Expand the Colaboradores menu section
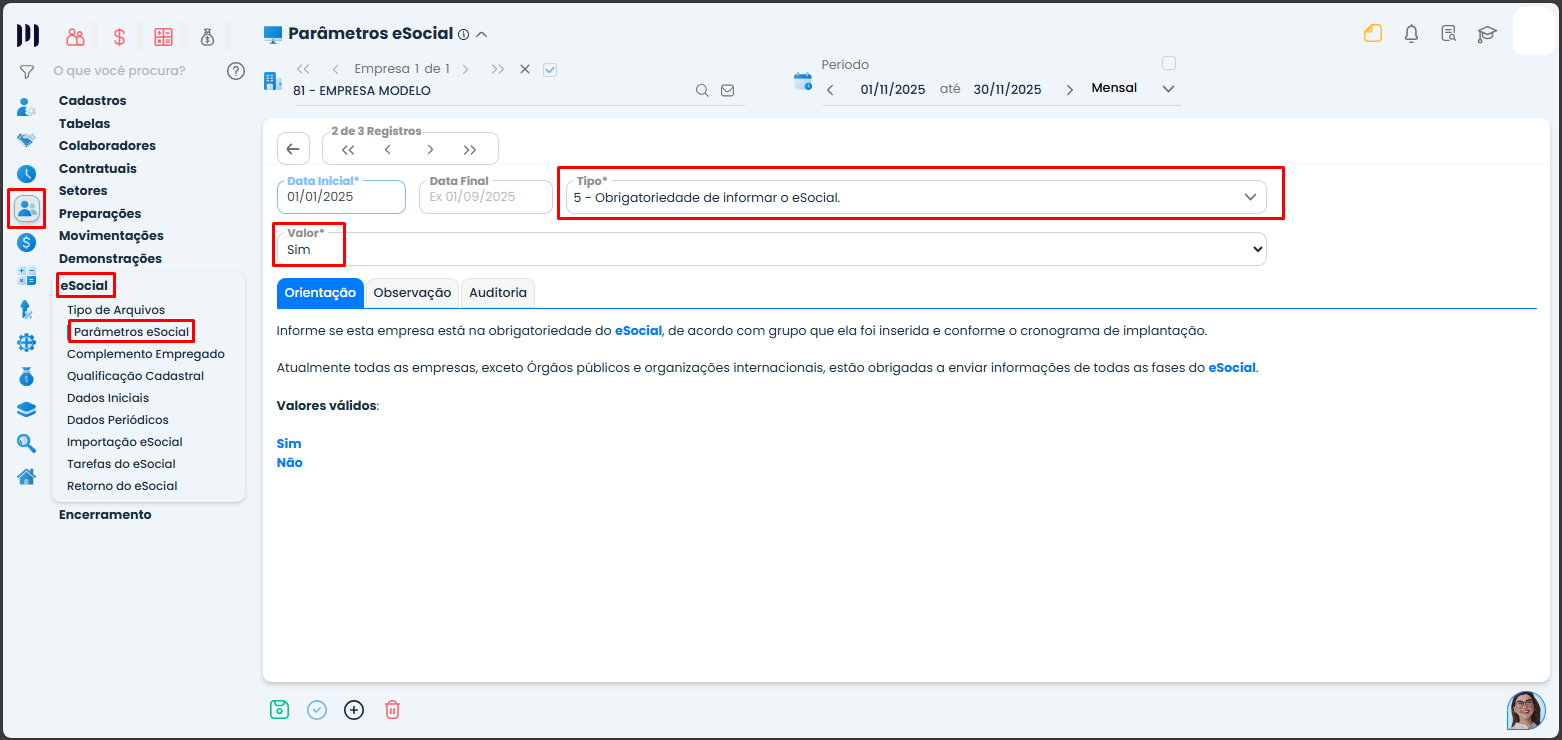The height and width of the screenshot is (740, 1562). click(x=107, y=146)
